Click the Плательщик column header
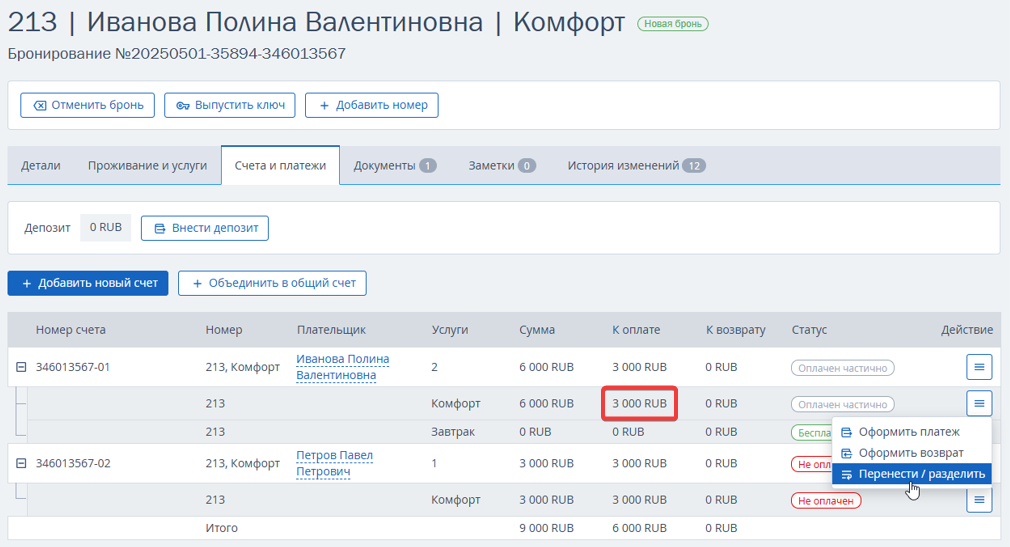Viewport: 1010px width, 547px height. click(331, 330)
